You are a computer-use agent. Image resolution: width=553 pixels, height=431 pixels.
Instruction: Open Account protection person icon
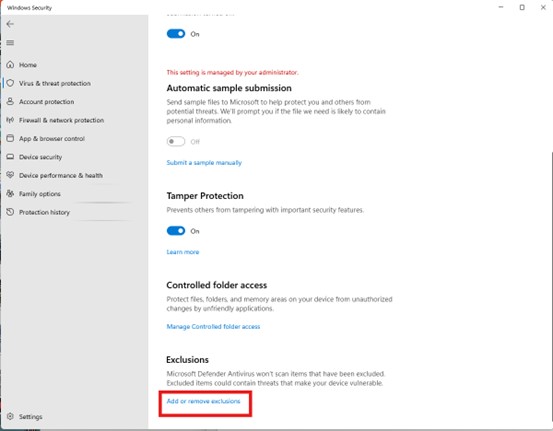[x=10, y=102]
